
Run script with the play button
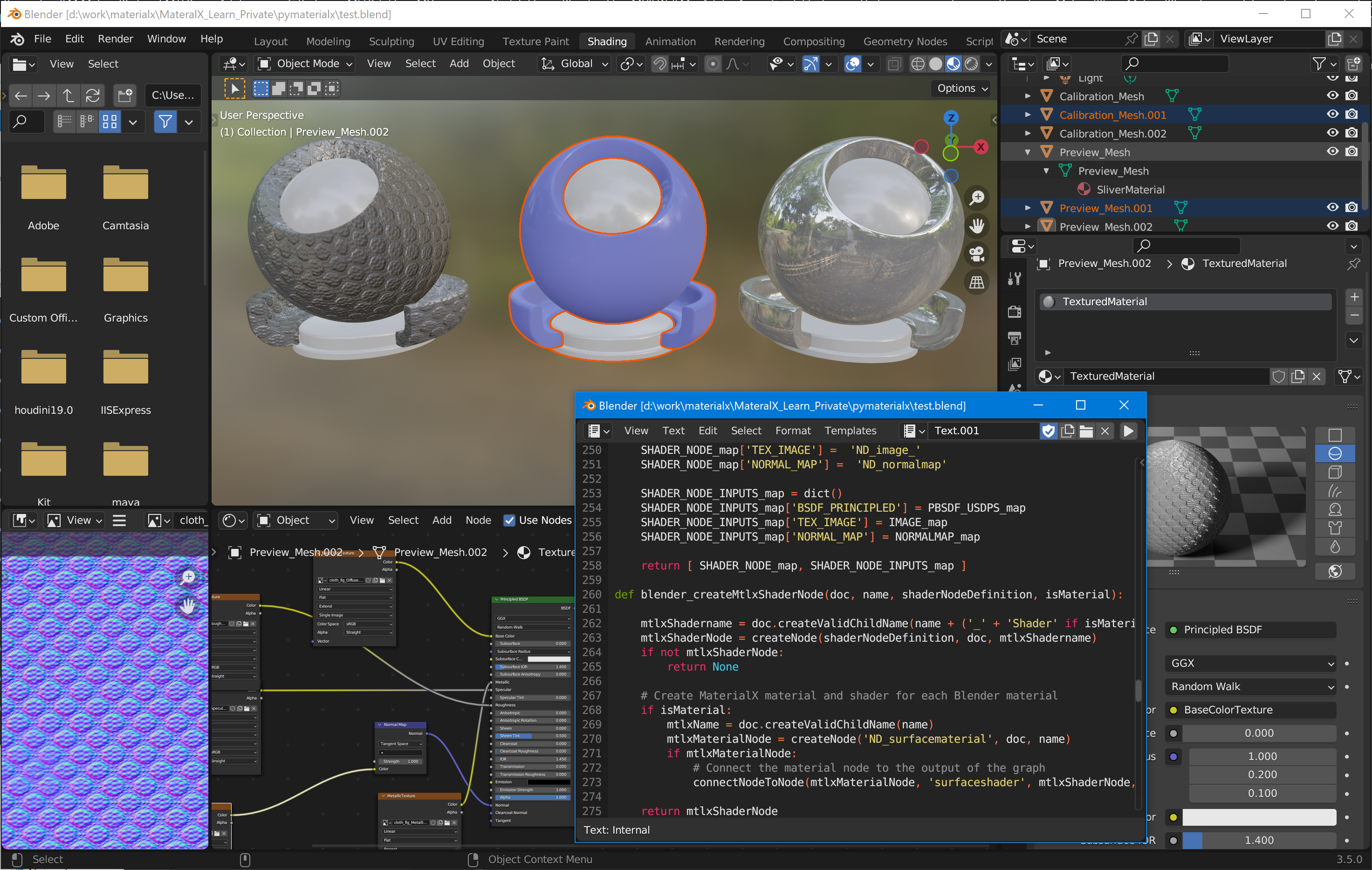(x=1128, y=431)
